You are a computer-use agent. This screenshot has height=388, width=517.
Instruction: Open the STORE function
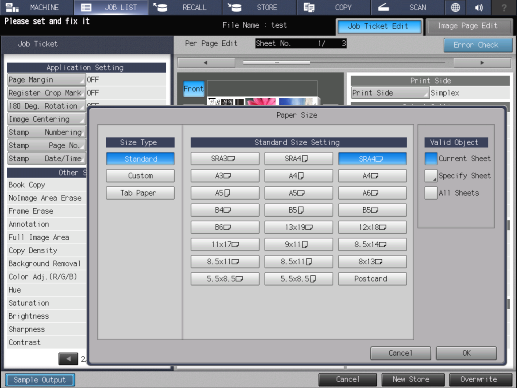click(259, 7)
